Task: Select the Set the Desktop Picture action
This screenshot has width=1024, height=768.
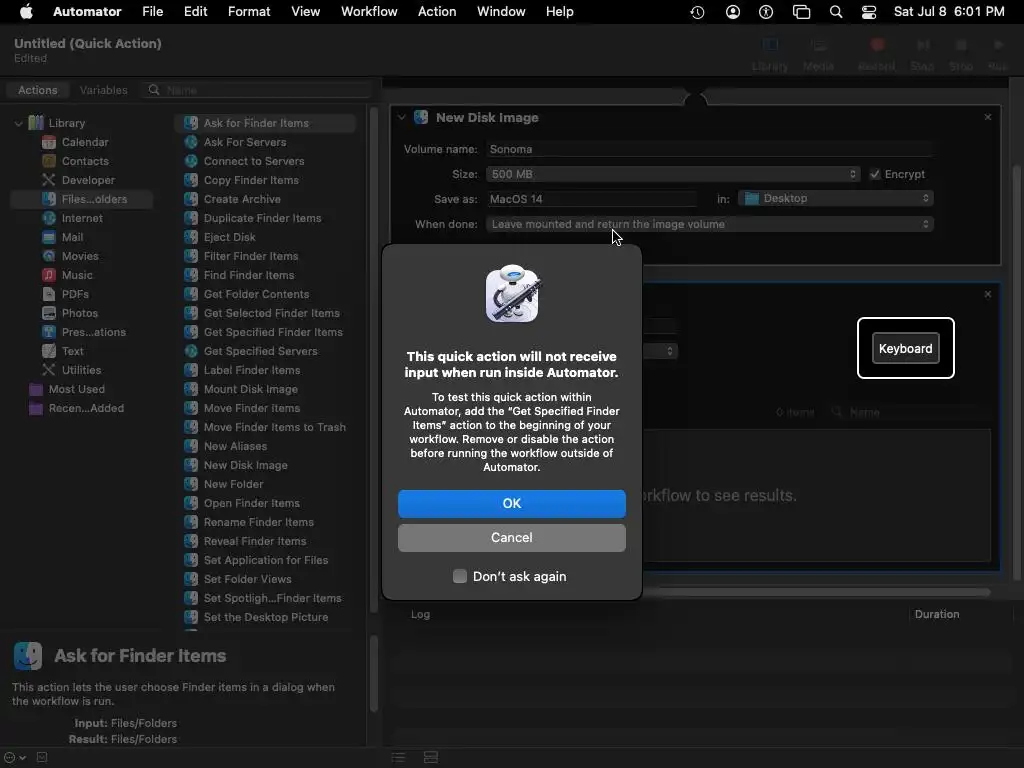Action: click(x=265, y=616)
